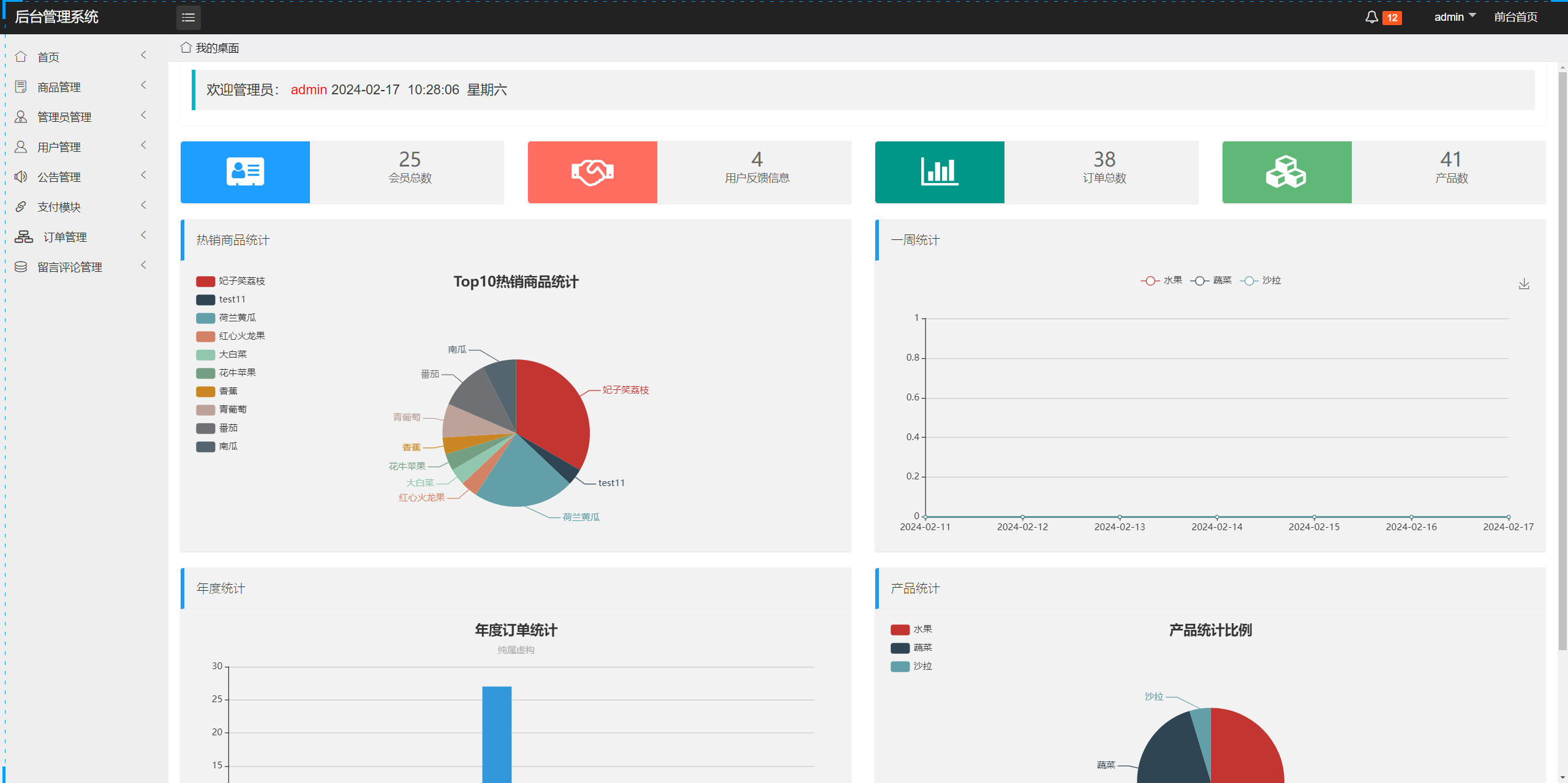Expand the 用户管理 sidebar menu
Screen dimensions: 1568x783
pos(58,147)
